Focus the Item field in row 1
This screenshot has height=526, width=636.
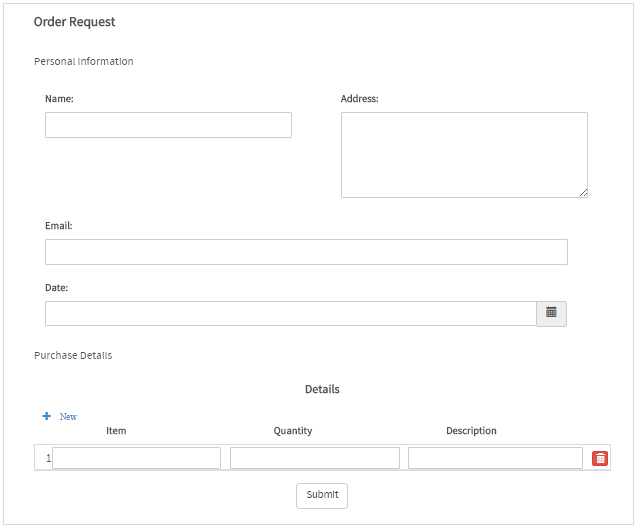(136, 458)
